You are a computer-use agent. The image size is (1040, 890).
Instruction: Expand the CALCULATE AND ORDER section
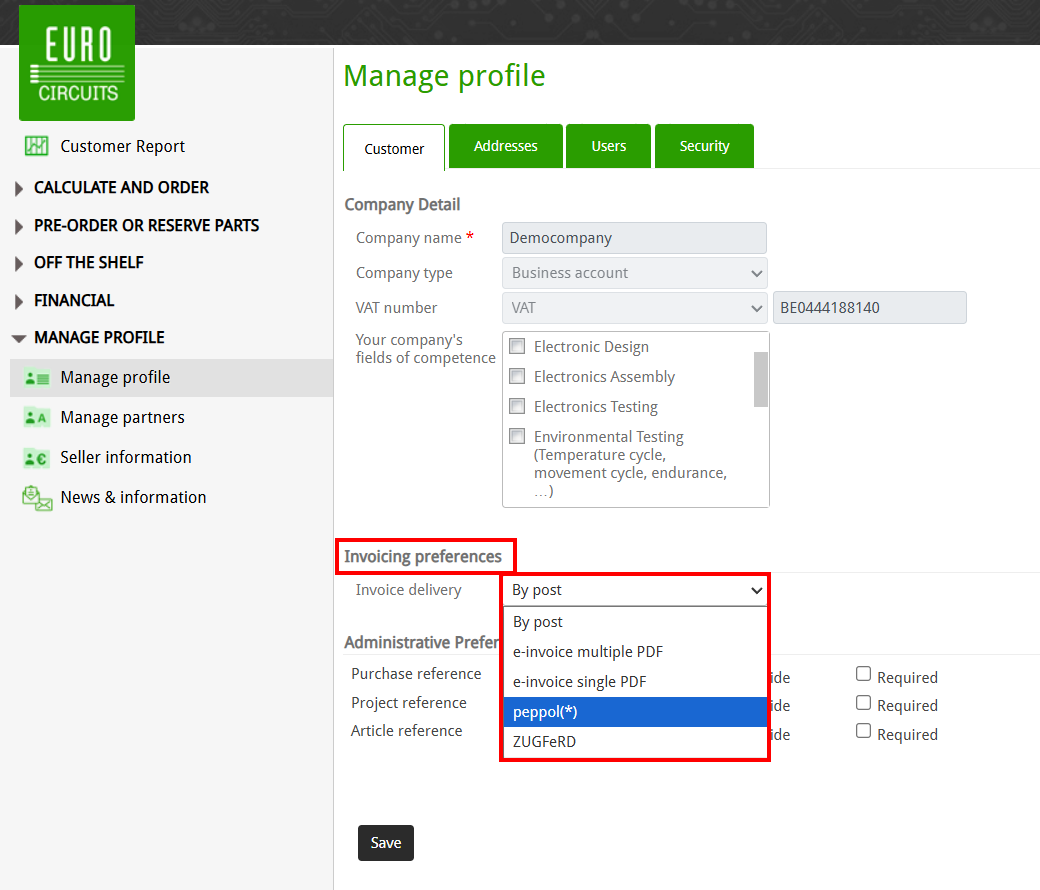click(x=19, y=189)
